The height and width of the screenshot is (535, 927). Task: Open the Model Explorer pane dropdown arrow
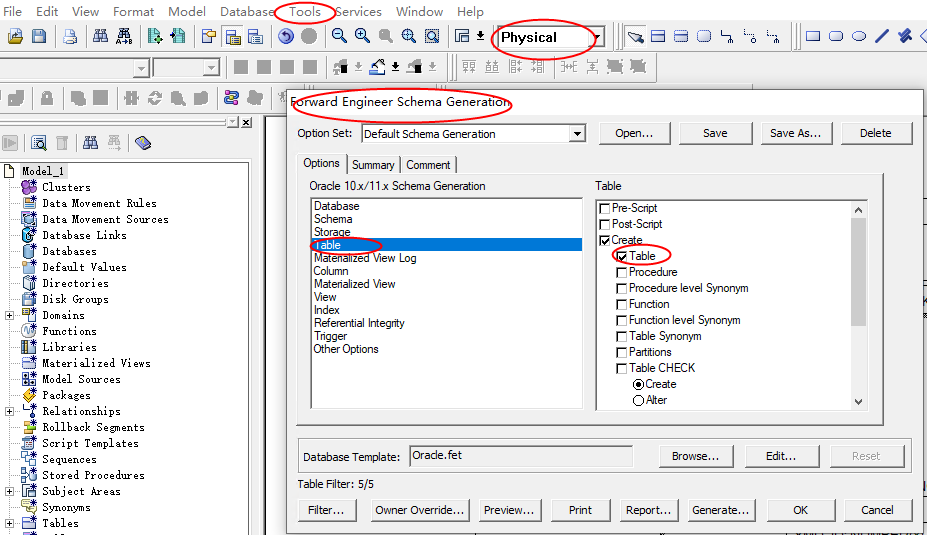coord(233,122)
